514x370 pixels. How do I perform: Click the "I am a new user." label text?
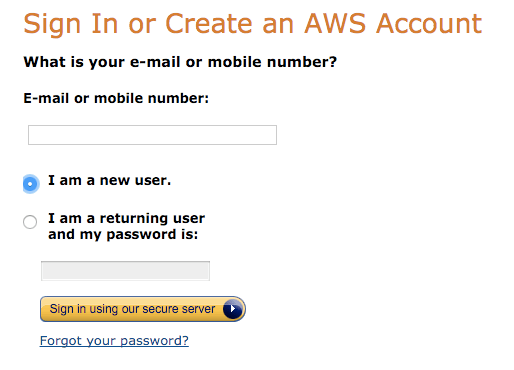[109, 180]
